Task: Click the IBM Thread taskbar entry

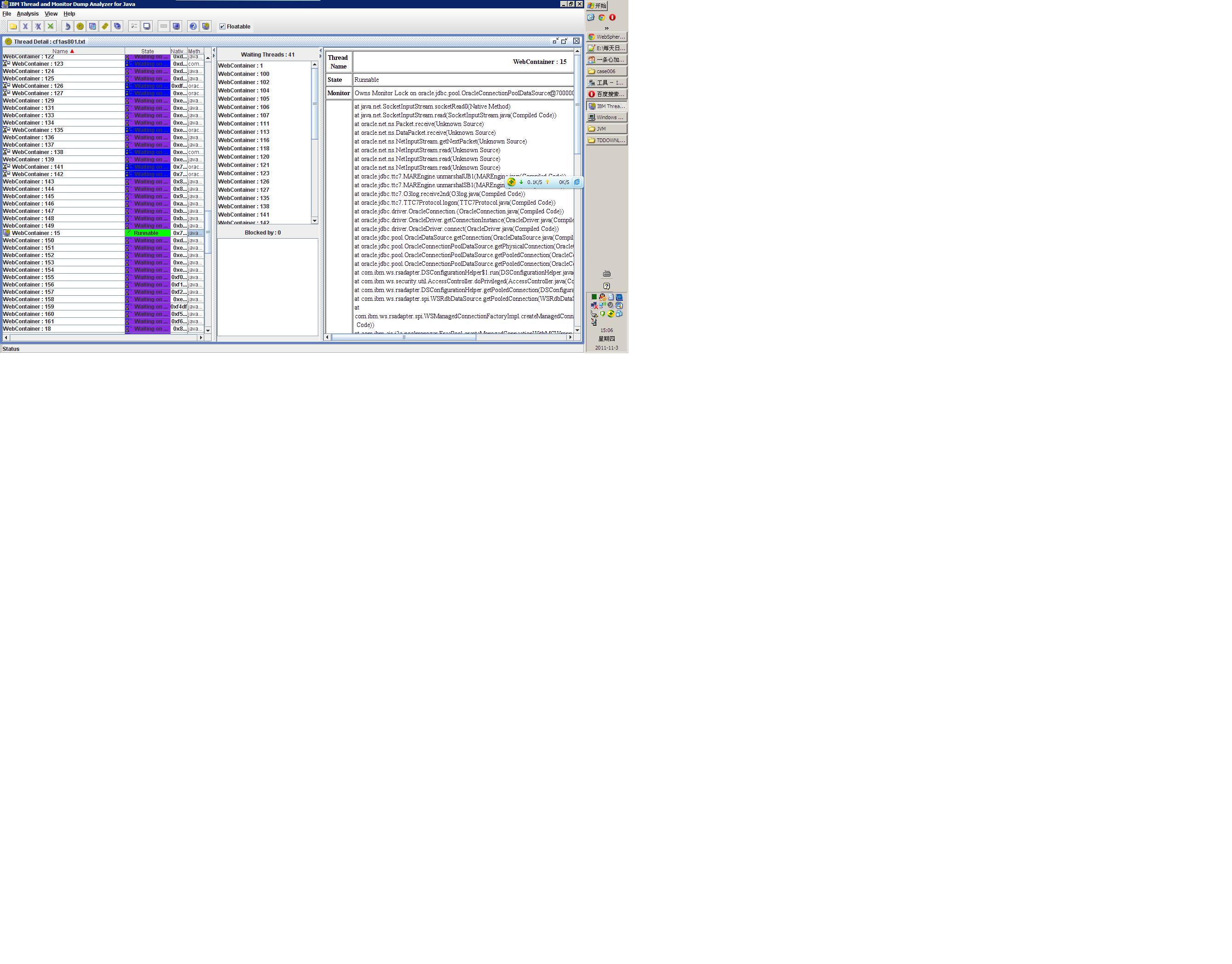Action: [606, 106]
